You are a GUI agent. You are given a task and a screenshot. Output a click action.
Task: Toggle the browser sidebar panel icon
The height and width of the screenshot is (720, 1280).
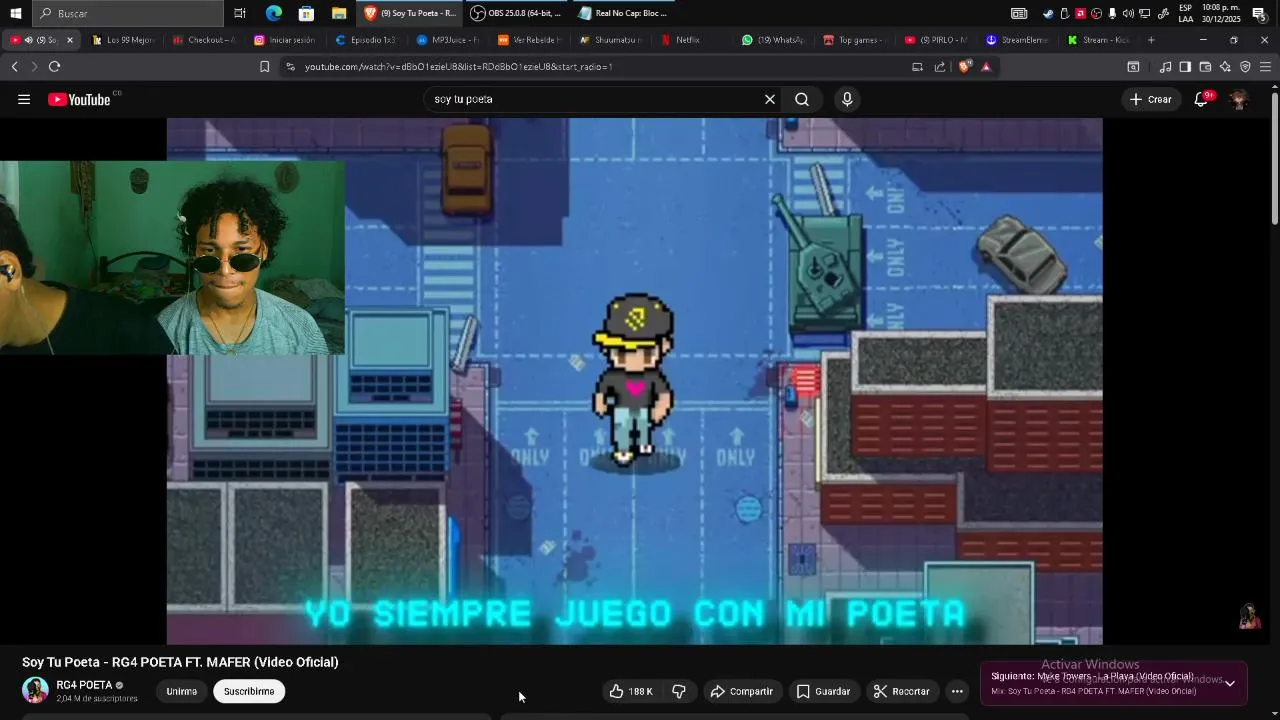pyautogui.click(x=1185, y=67)
